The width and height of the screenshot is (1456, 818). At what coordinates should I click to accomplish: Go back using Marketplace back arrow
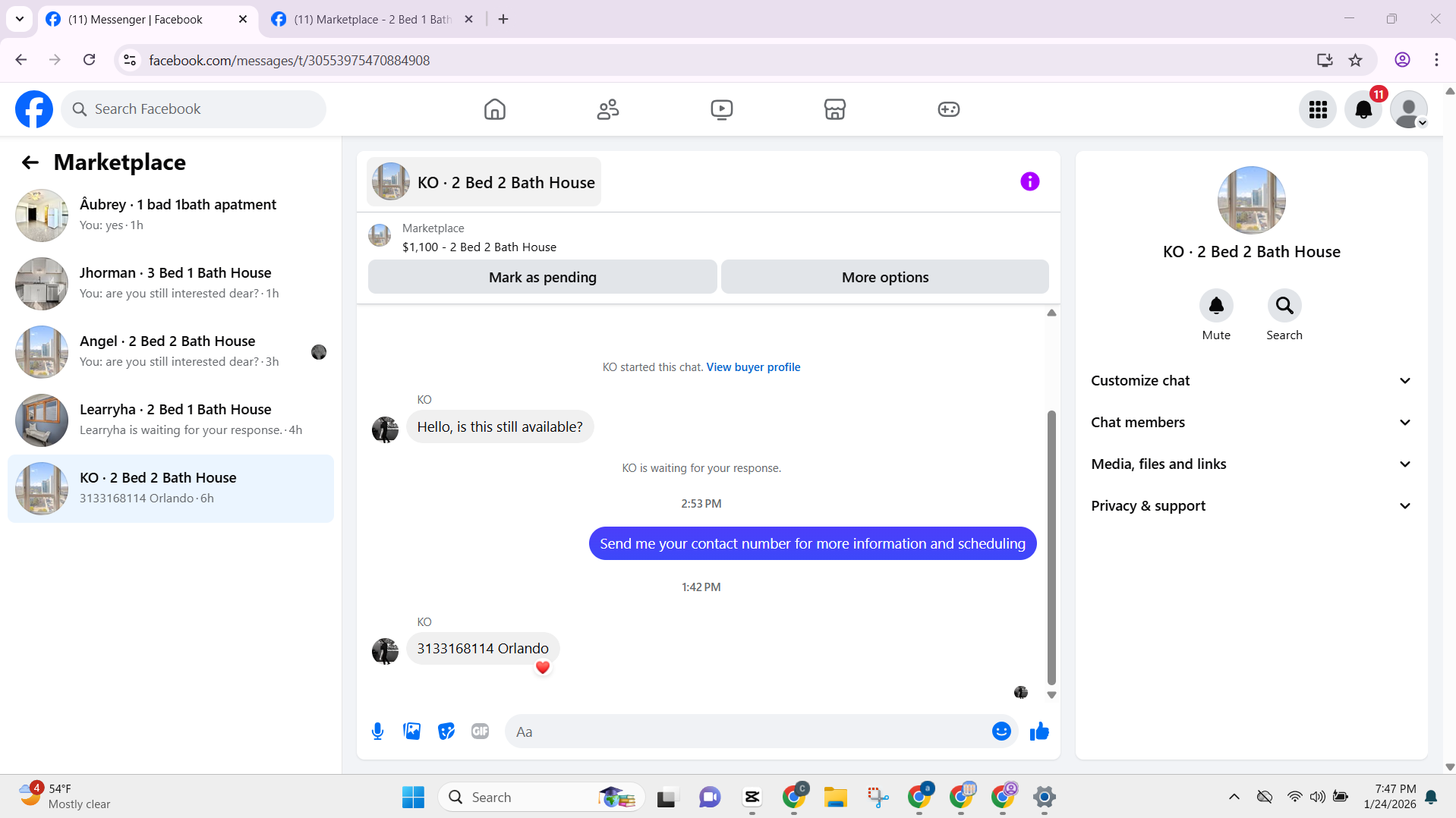tap(30, 162)
